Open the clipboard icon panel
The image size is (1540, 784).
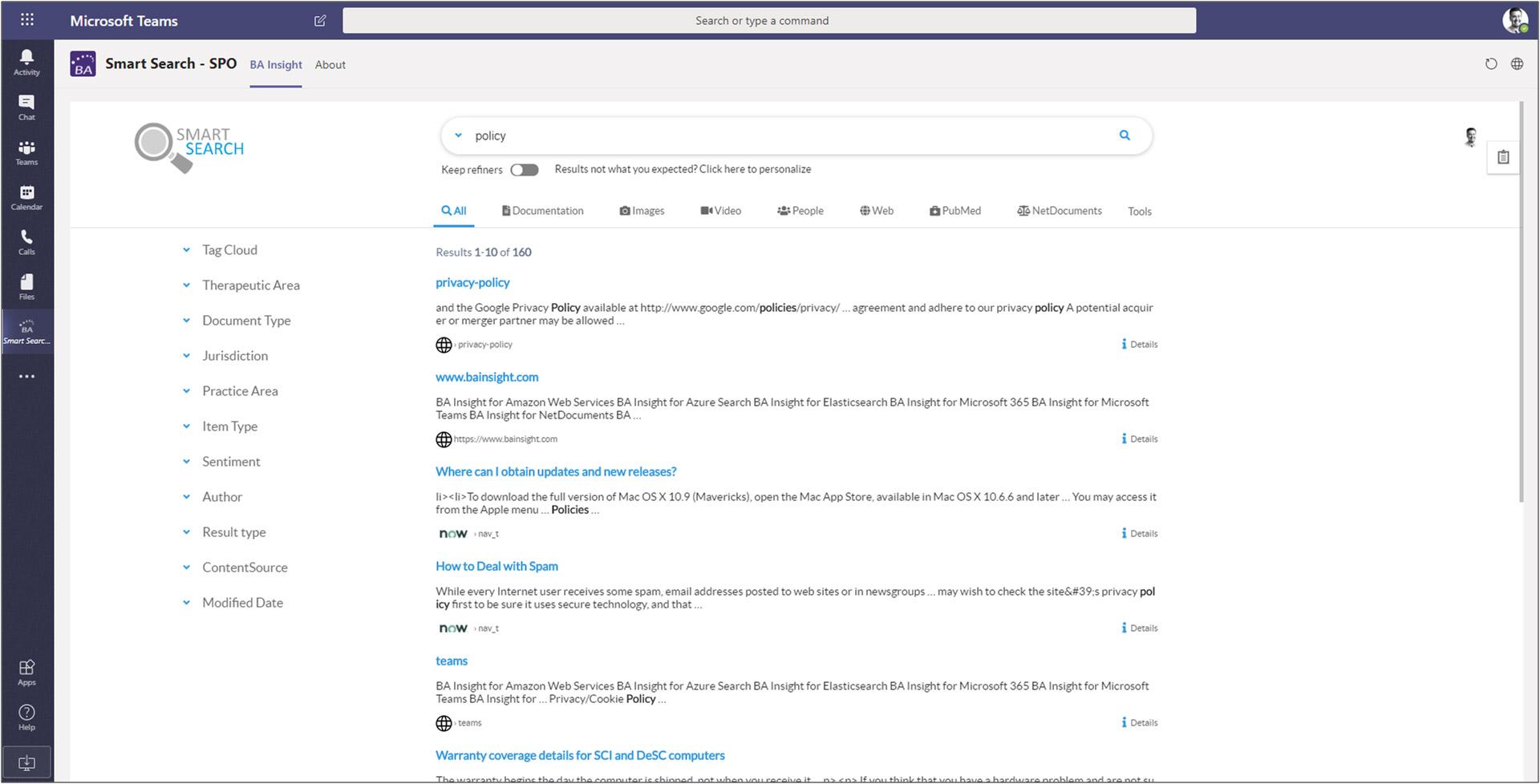click(x=1503, y=157)
